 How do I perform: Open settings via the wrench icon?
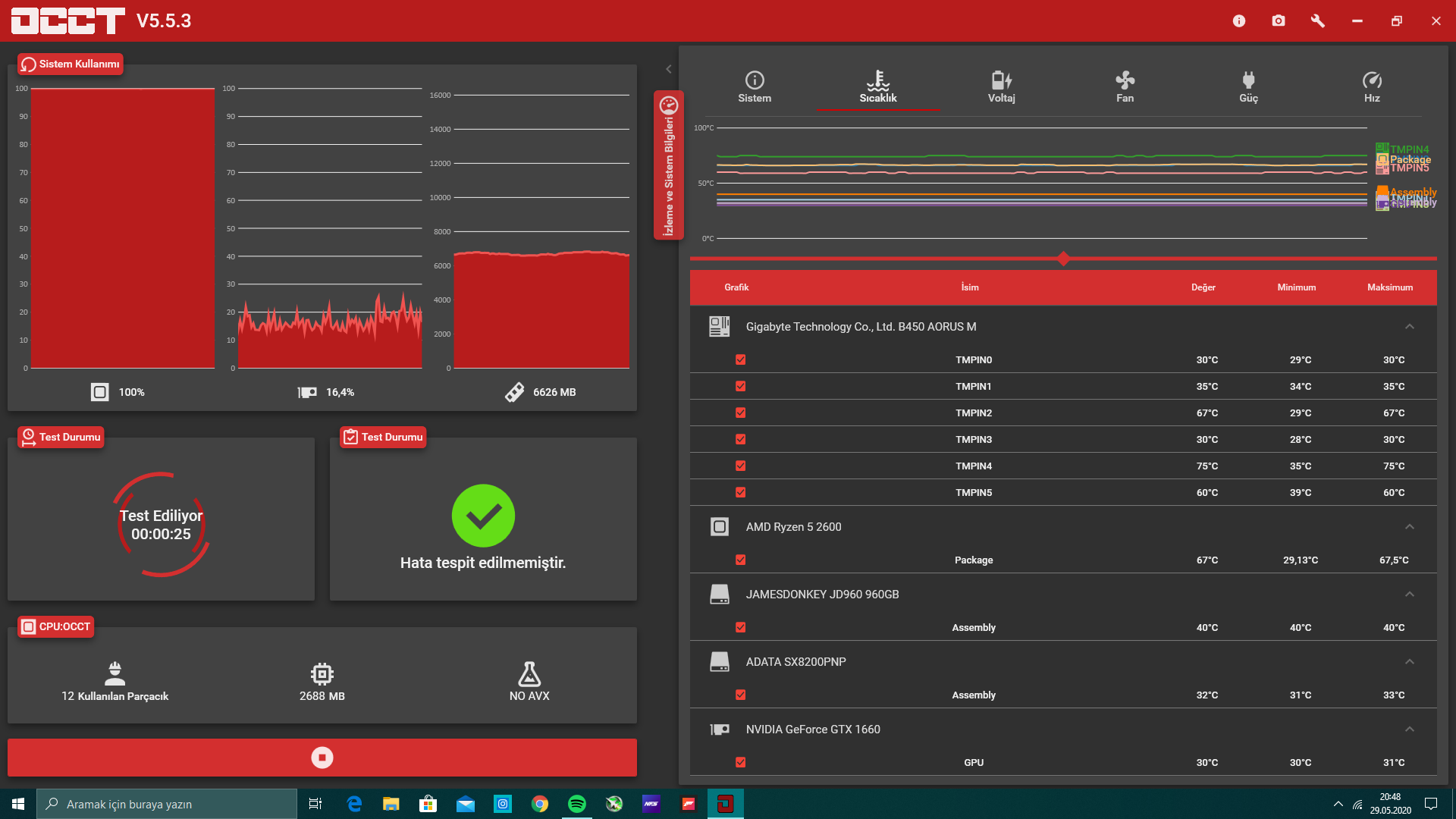coord(1318,20)
